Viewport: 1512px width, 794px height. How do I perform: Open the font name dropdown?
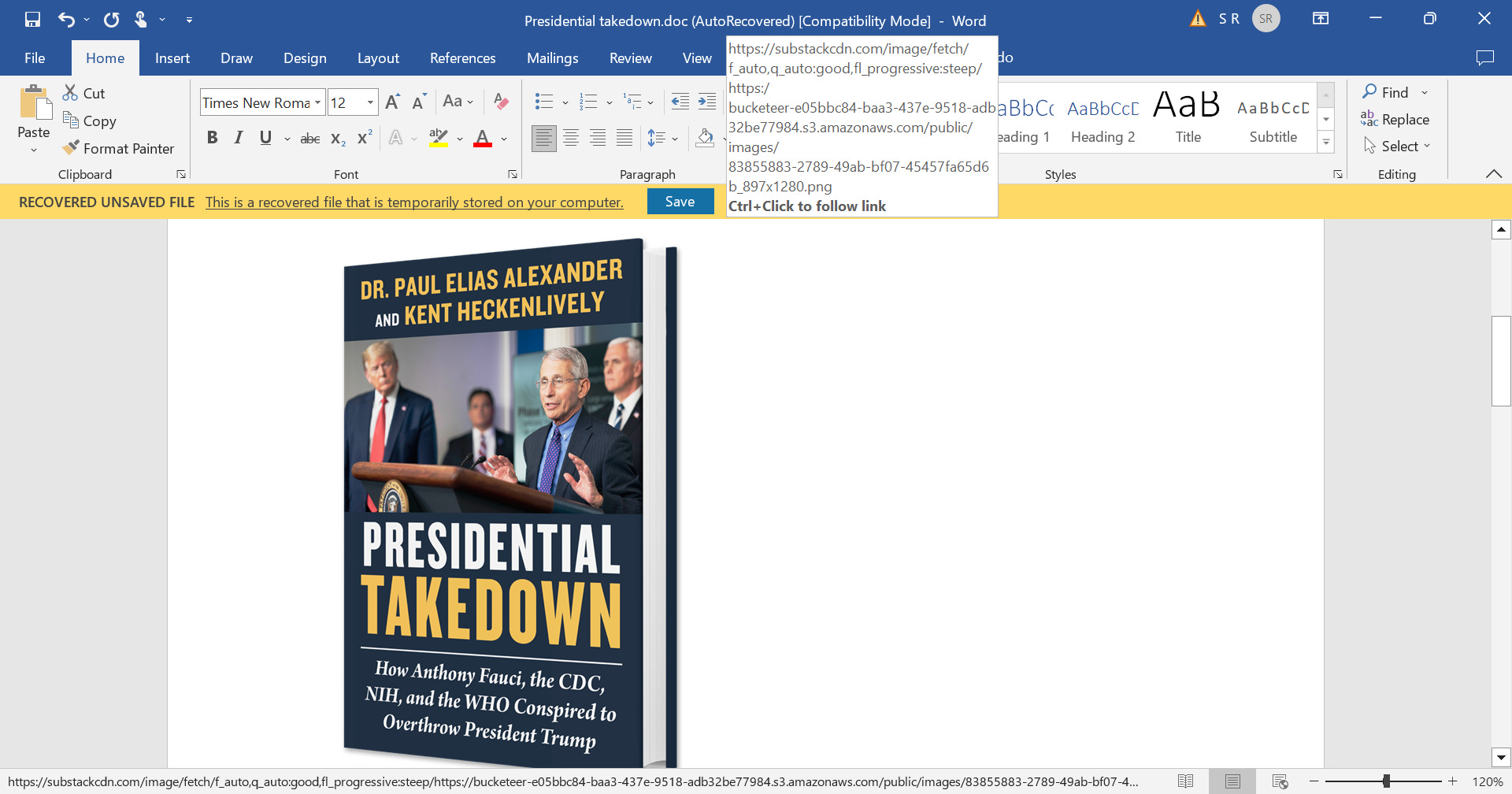[317, 102]
